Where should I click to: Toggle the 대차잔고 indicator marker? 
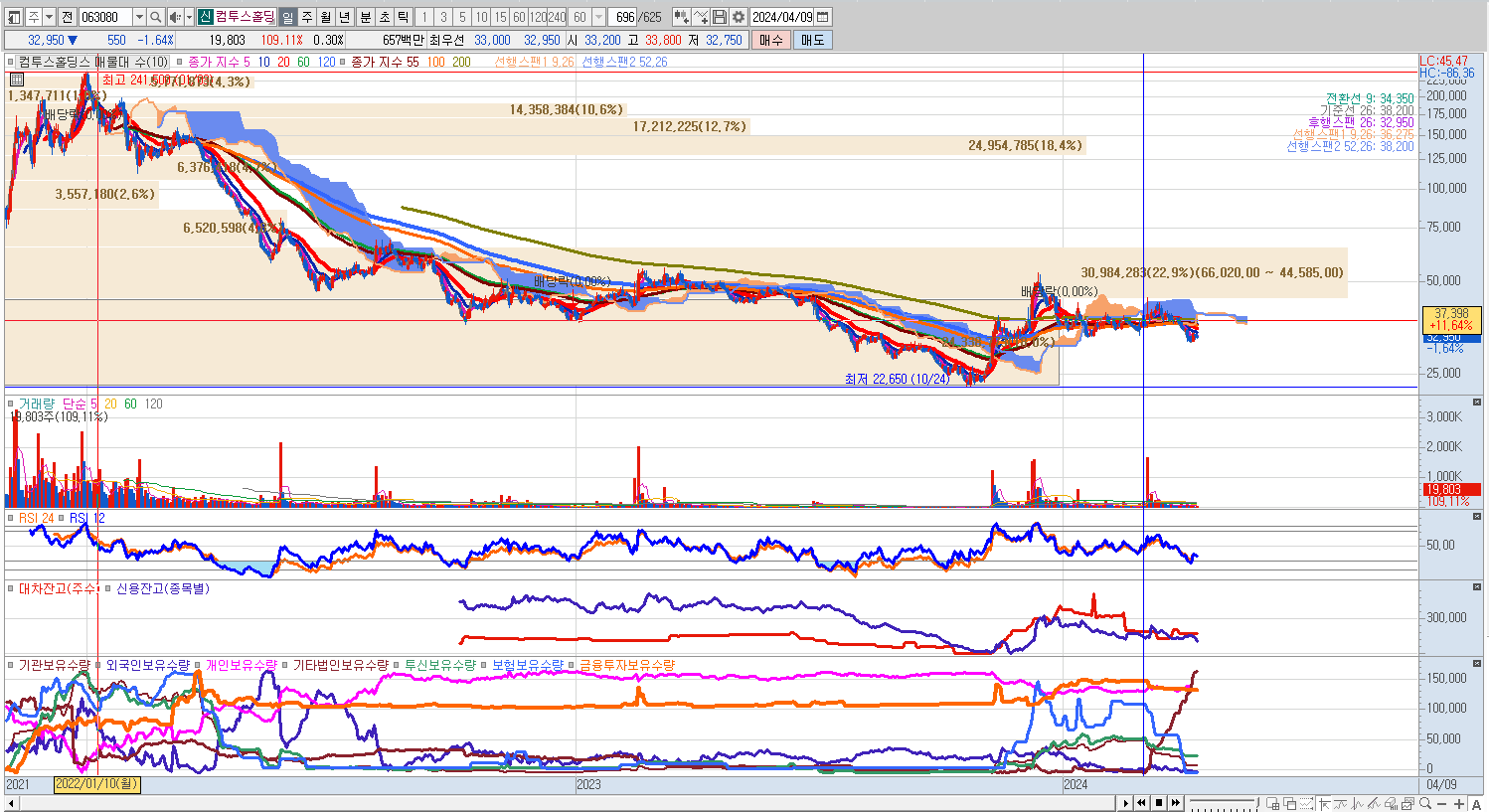(x=12, y=588)
